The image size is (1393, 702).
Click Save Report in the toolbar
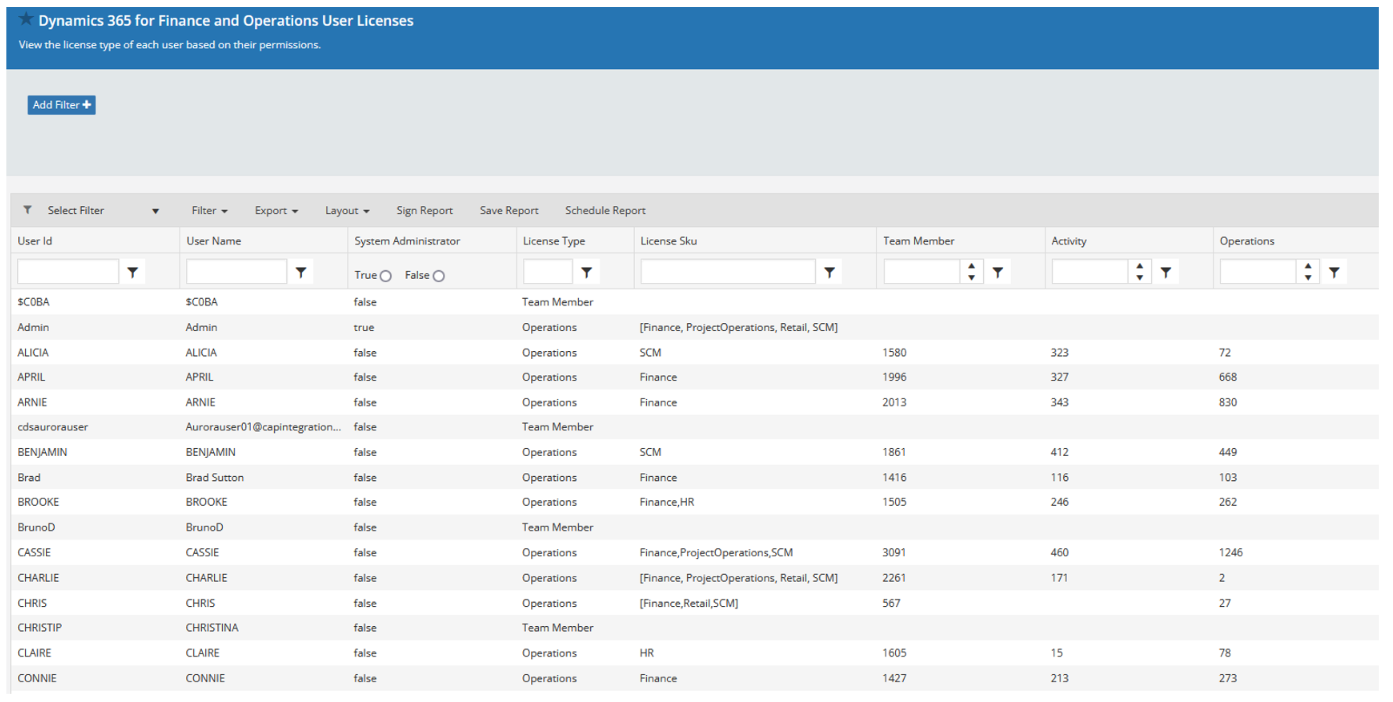click(x=509, y=211)
